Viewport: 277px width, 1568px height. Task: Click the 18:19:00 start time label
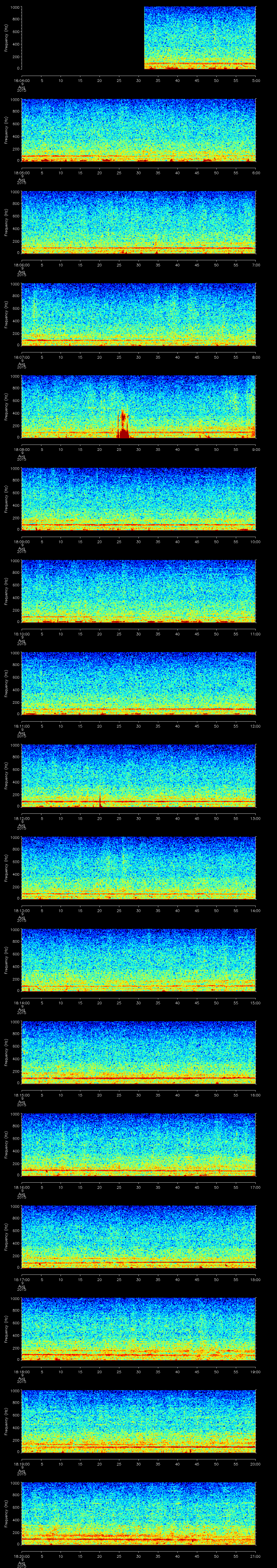21,1464
